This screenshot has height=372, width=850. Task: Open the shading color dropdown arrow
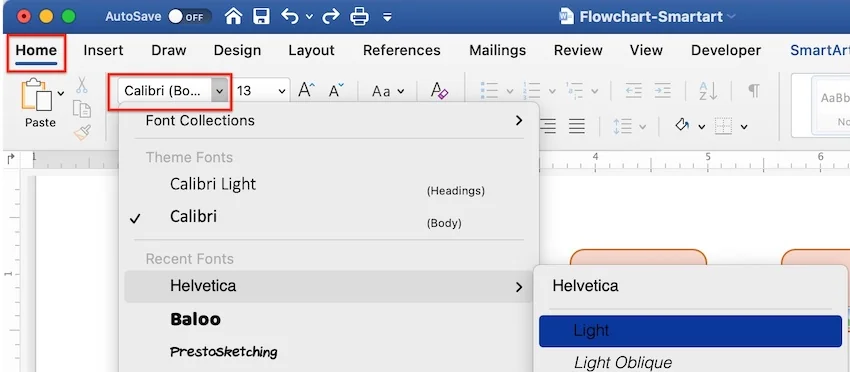click(701, 127)
